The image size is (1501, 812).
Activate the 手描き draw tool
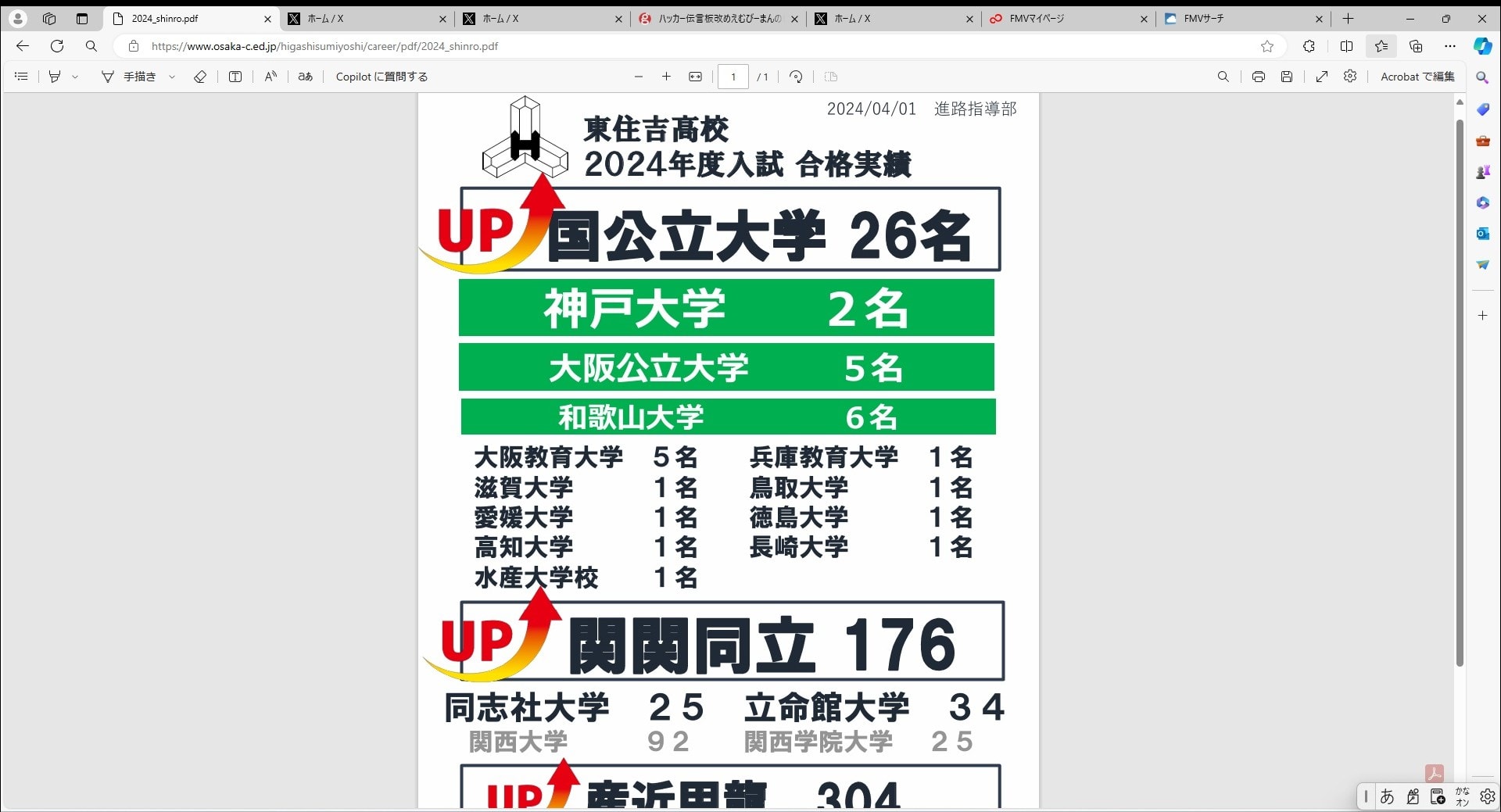(x=129, y=77)
